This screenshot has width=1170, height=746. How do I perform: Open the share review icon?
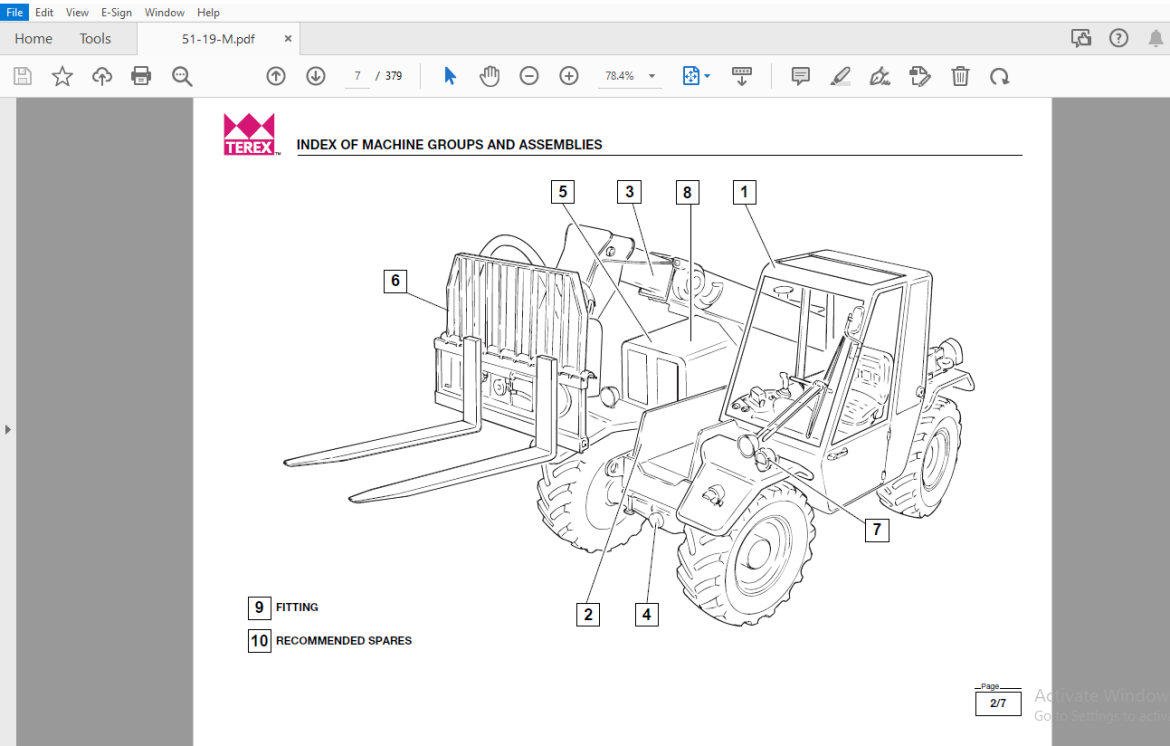point(1081,38)
